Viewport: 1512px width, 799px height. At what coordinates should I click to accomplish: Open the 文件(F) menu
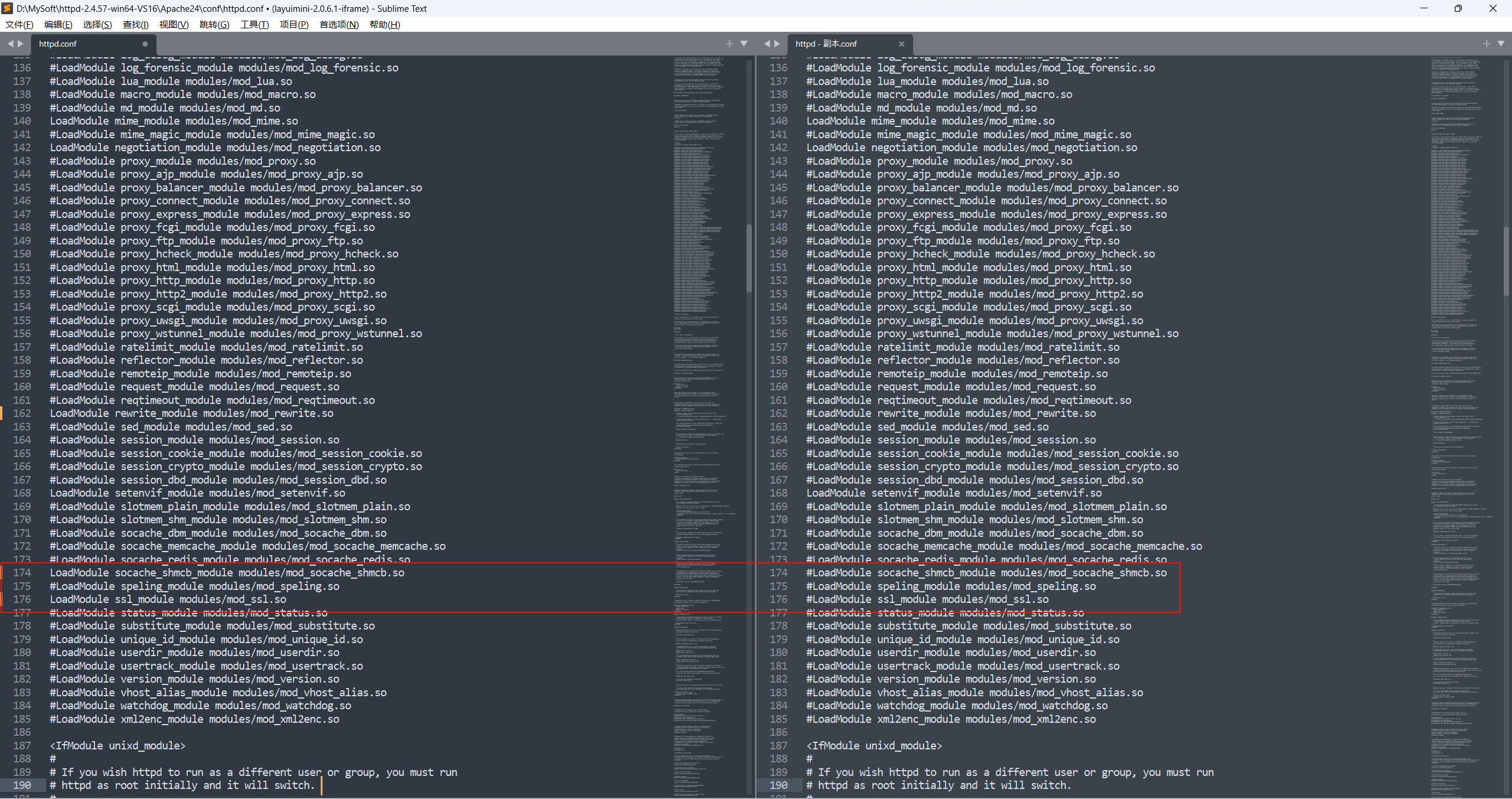(19, 24)
